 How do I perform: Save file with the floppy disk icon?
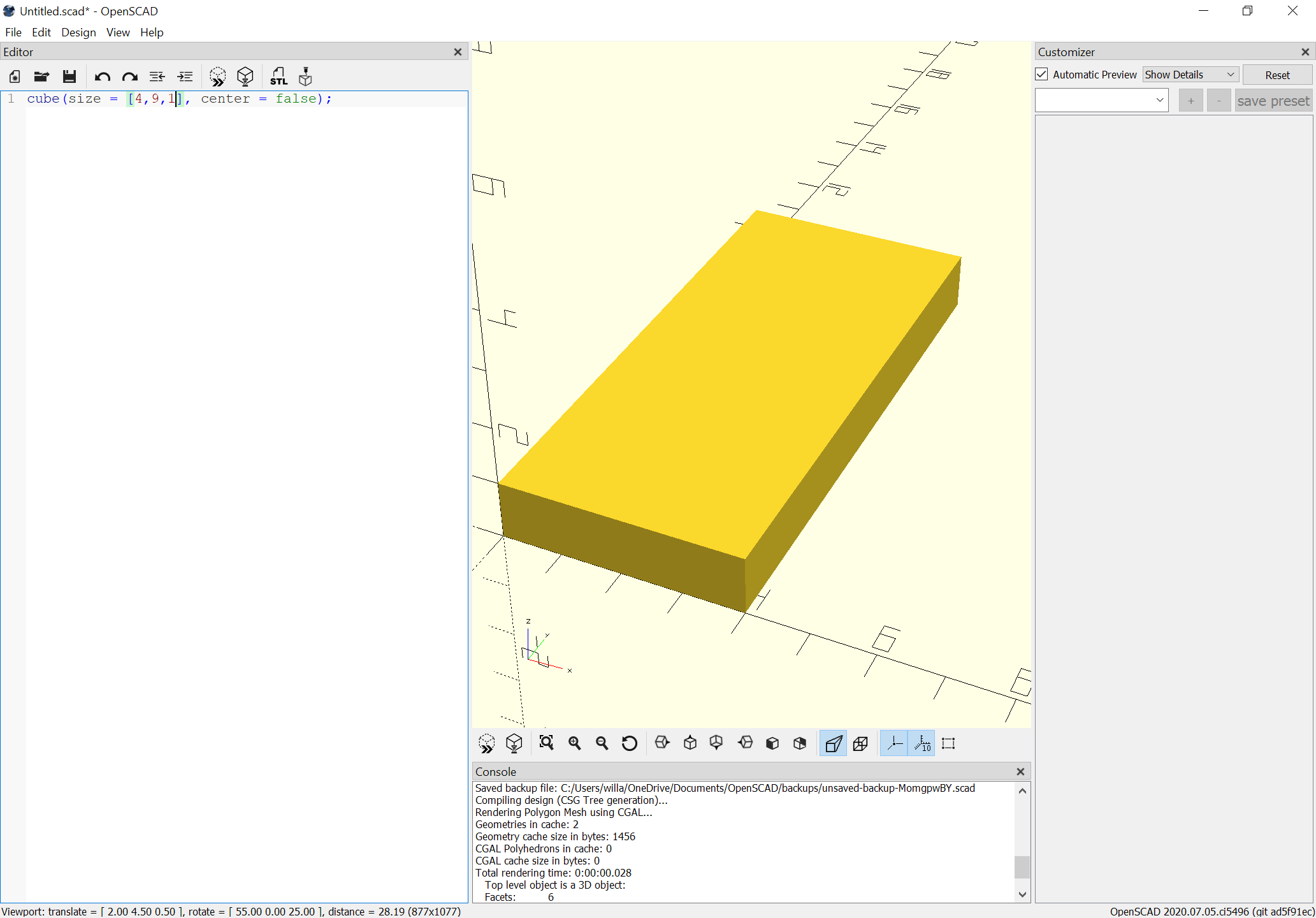click(69, 76)
